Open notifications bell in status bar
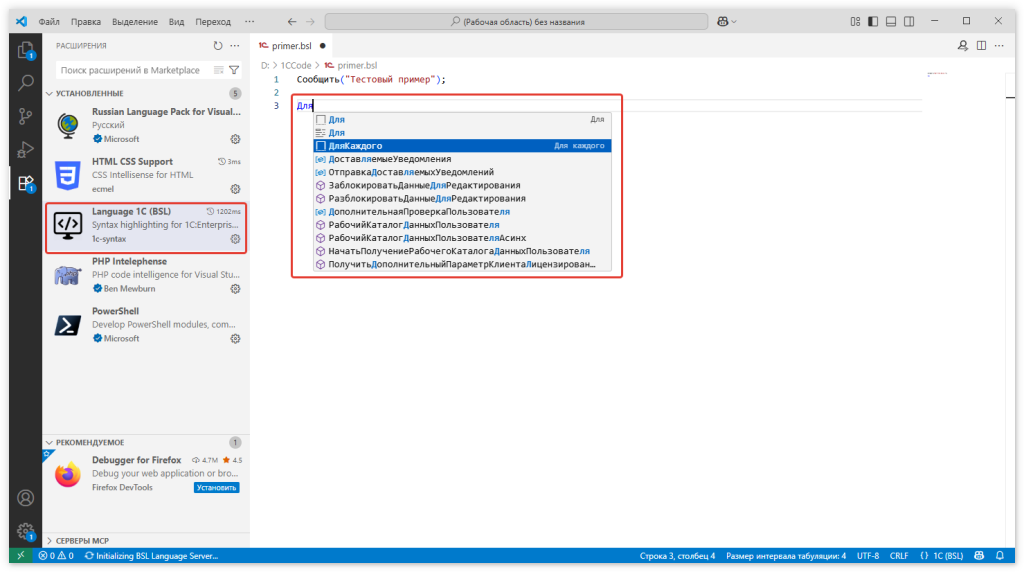The height and width of the screenshot is (572, 1024). coord(1000,556)
